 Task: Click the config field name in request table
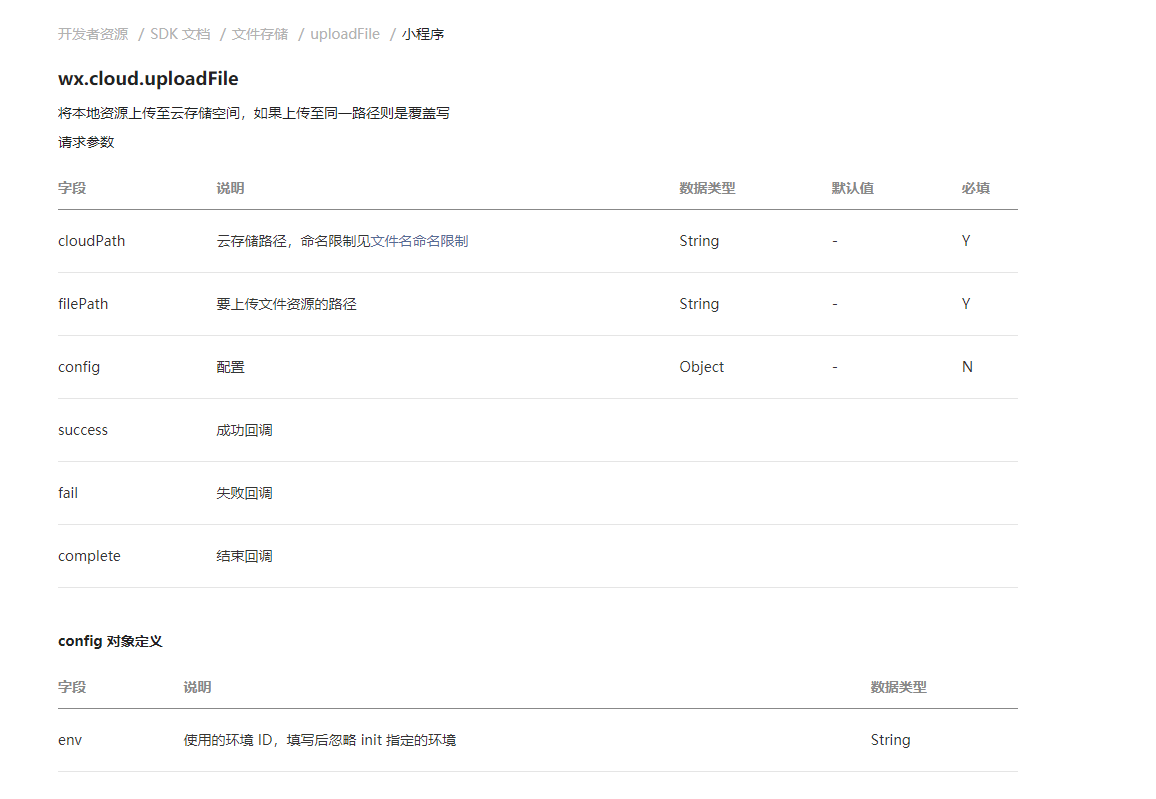(79, 367)
